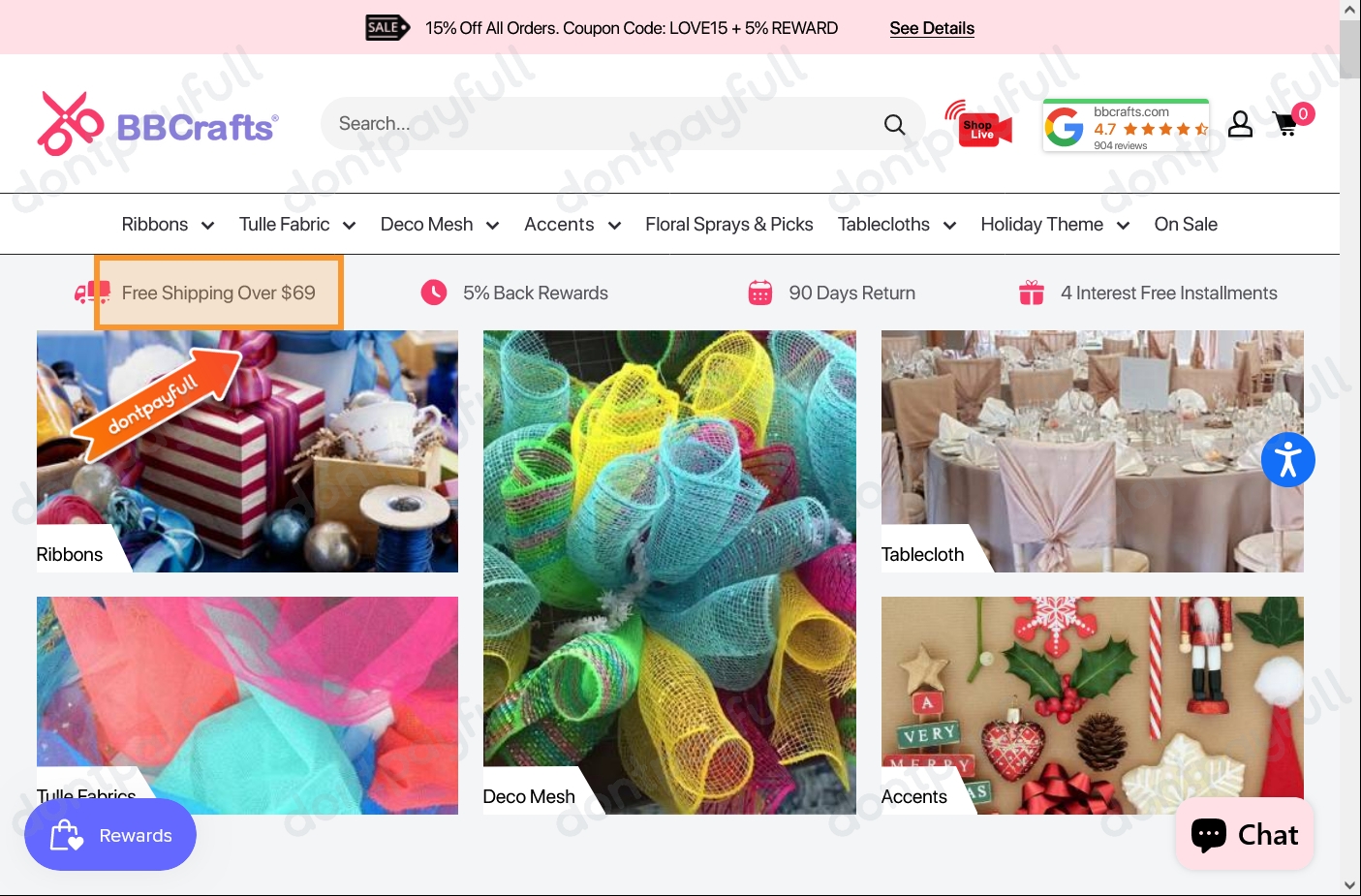Click the 5% Back Rewards clock icon
This screenshot has height=896, width=1361.
[432, 292]
